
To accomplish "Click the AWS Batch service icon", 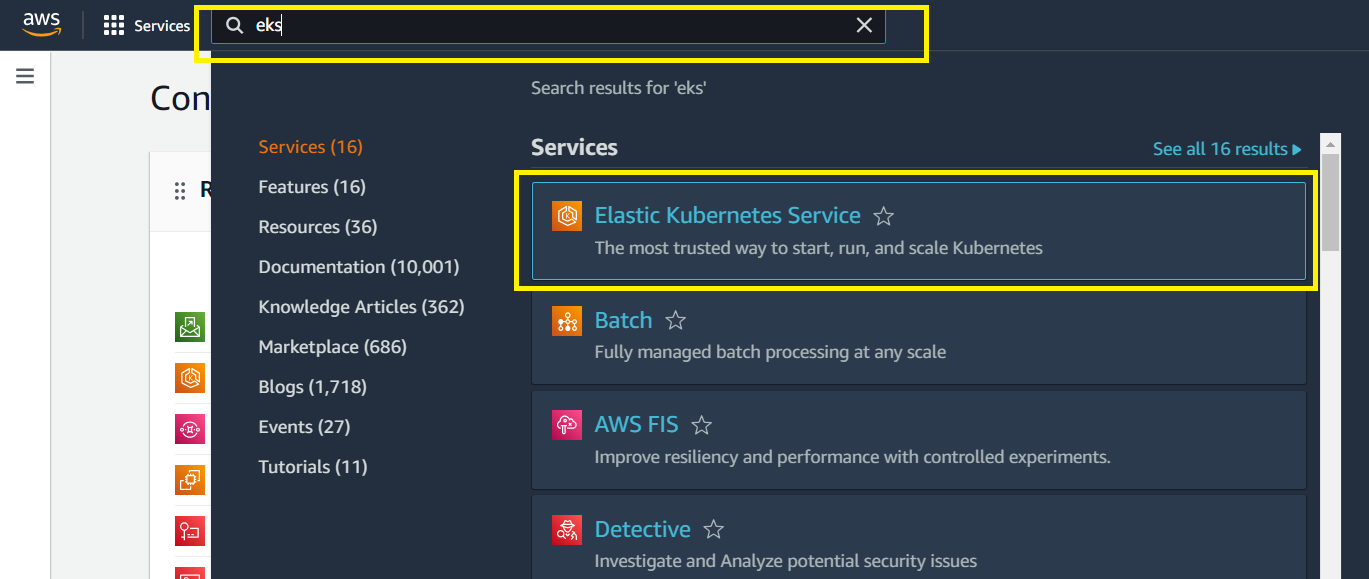I will tap(567, 320).
